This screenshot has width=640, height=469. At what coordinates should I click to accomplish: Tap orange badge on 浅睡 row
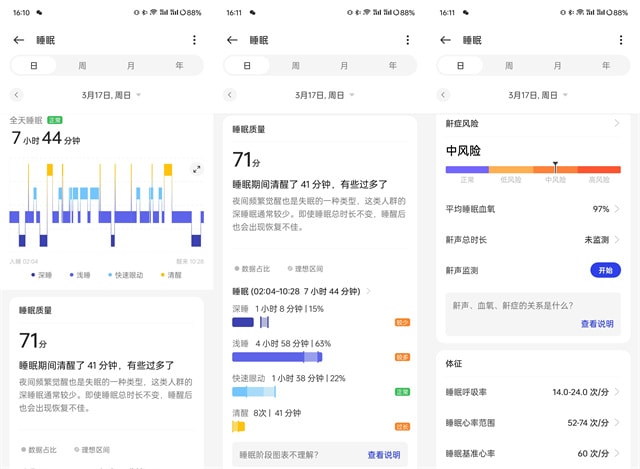click(x=402, y=357)
